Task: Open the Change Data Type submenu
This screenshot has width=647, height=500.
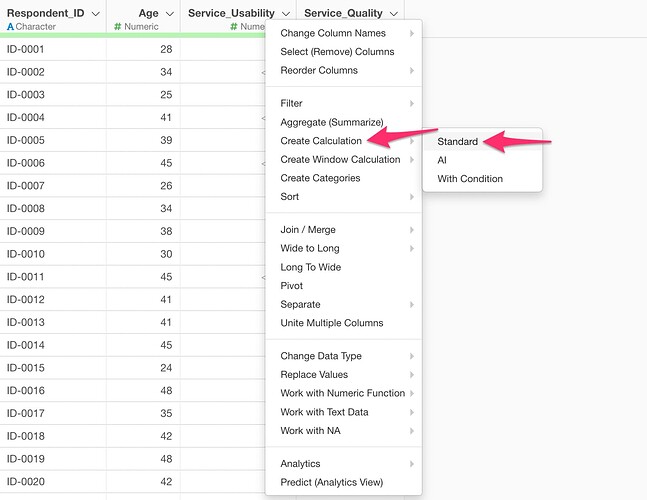Action: pyautogui.click(x=343, y=356)
